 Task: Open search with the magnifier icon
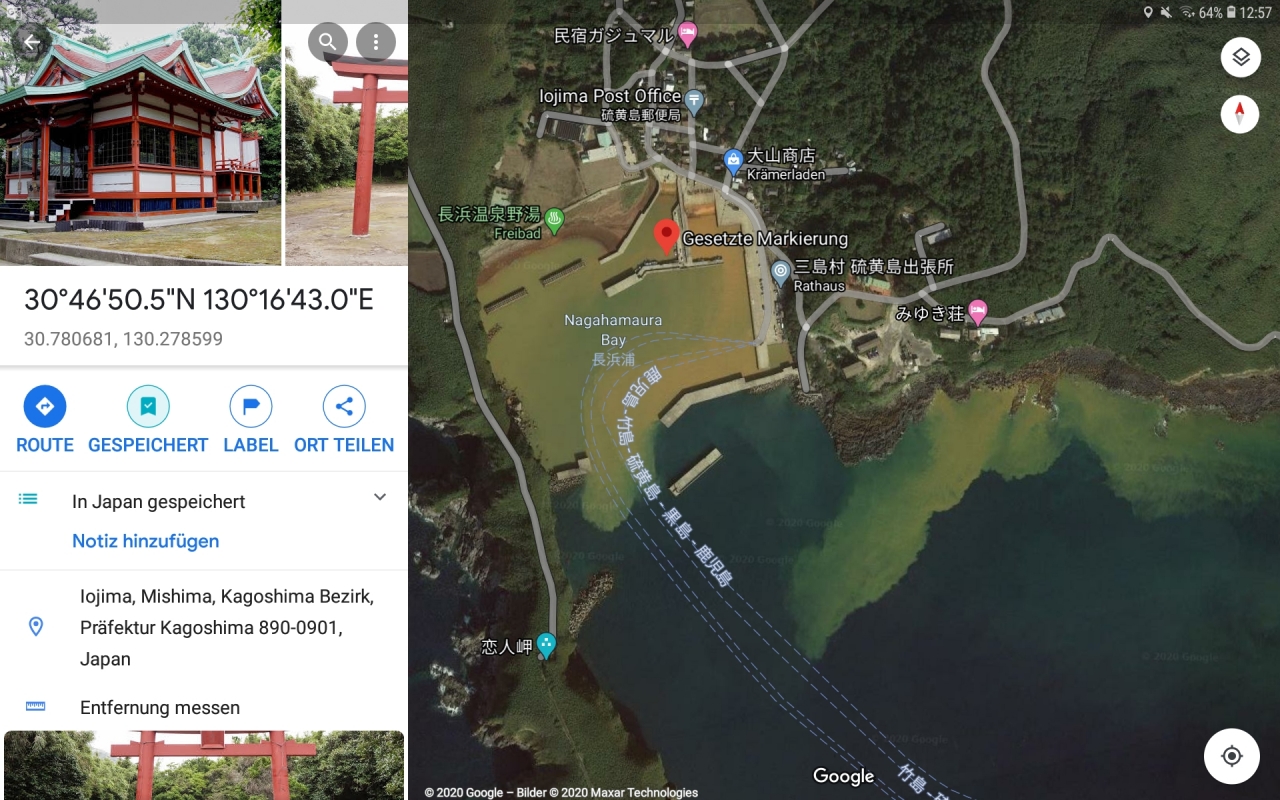(x=327, y=42)
